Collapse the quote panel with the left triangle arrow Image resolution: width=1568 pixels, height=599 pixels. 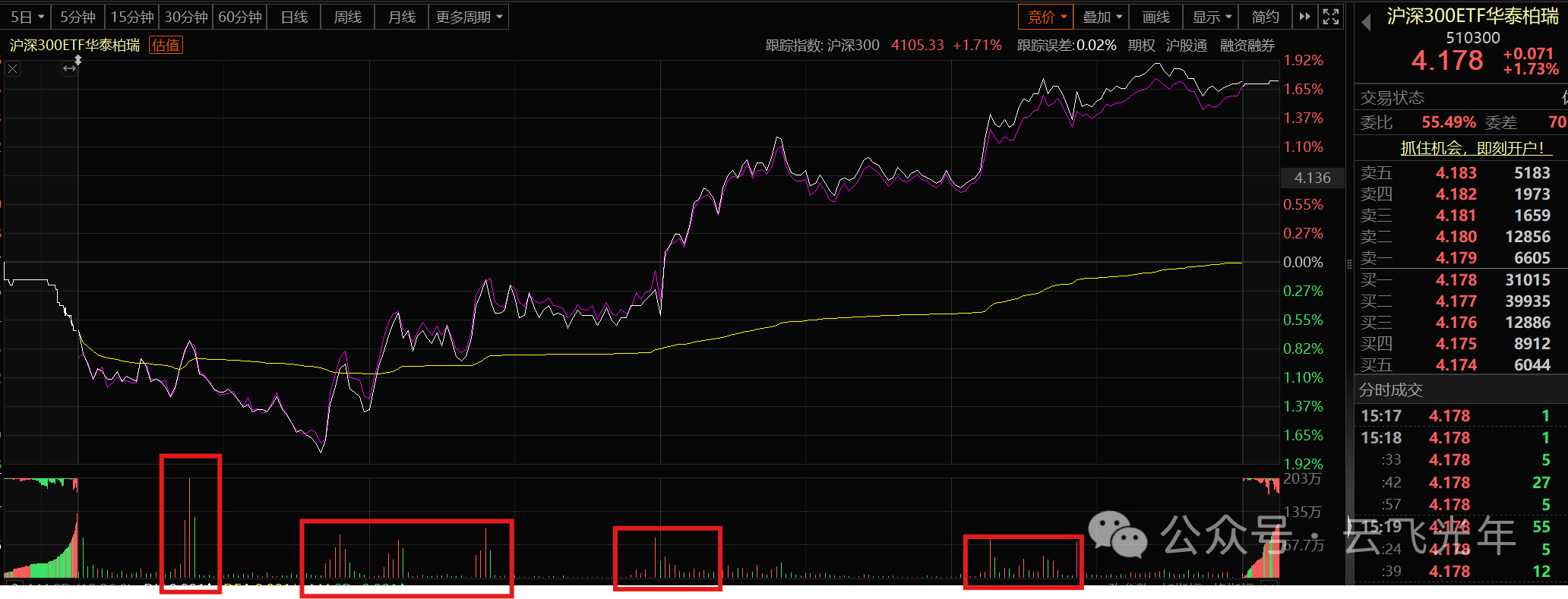coord(1366,22)
